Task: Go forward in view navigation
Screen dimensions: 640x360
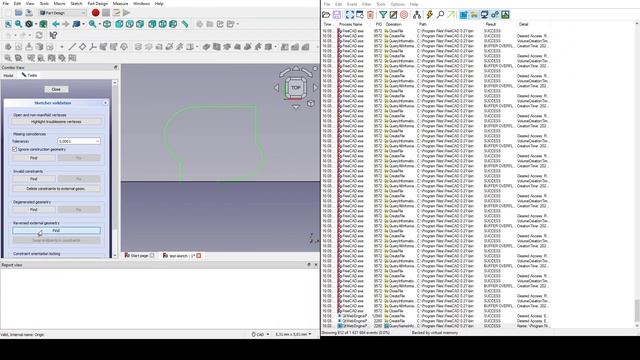Action: [x=65, y=24]
